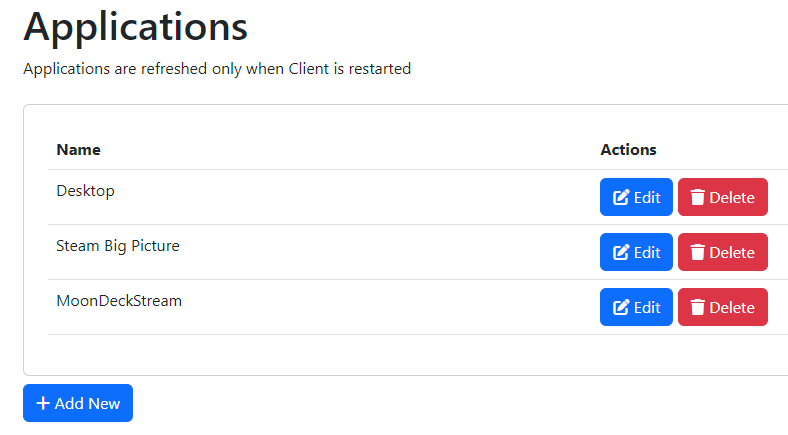Open Edit for Steam Big Picture
The height and width of the screenshot is (435, 788).
pyautogui.click(x=636, y=253)
